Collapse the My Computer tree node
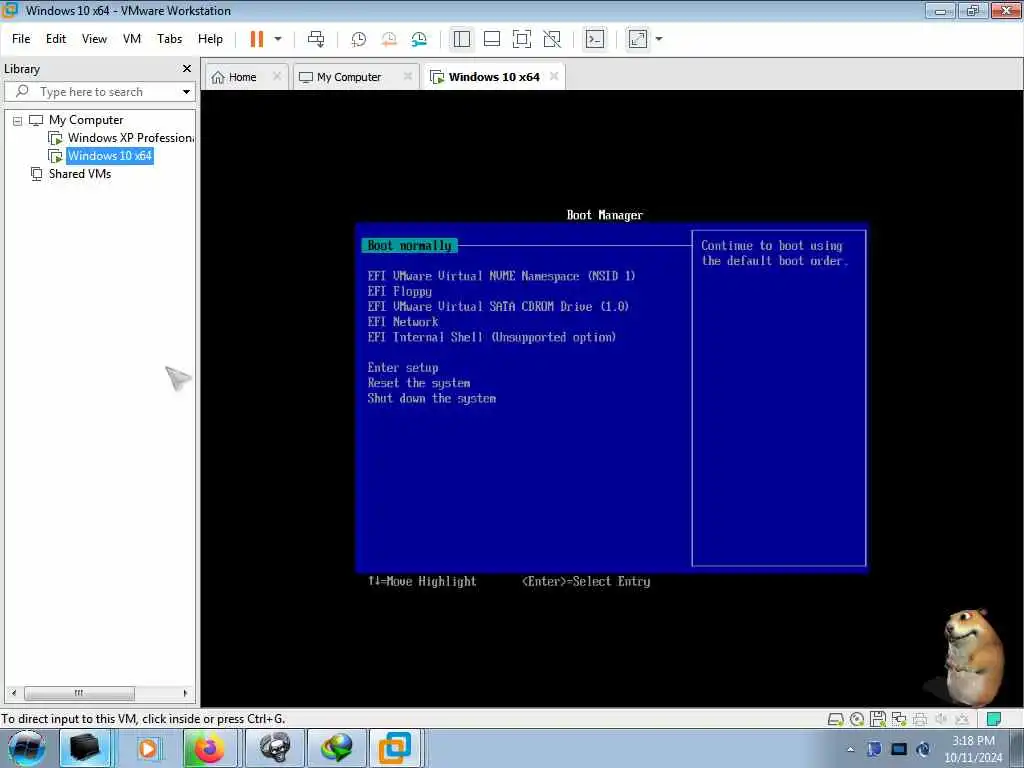Screen dimensions: 1024x768 (x=18, y=121)
